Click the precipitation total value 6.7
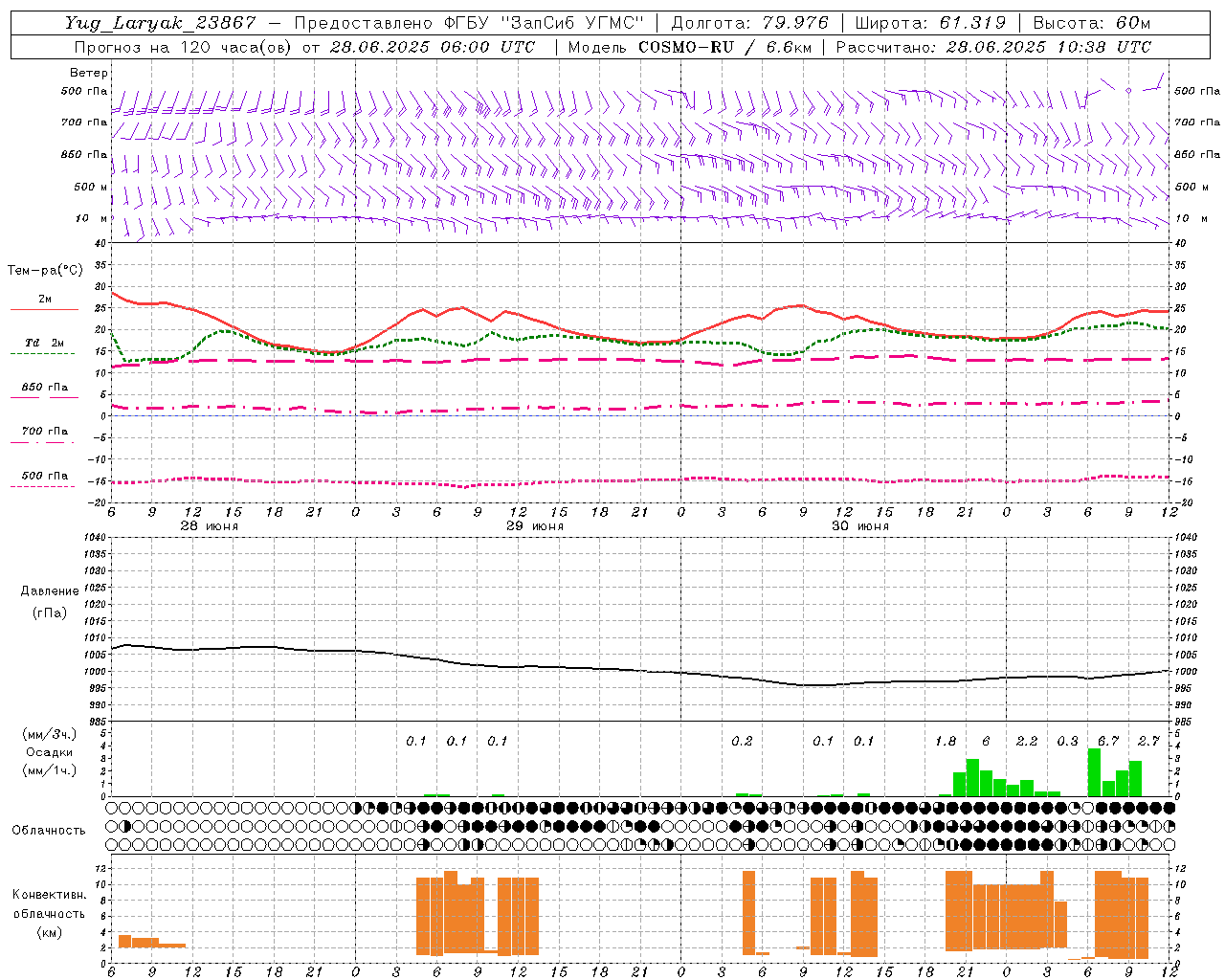Viewport: 1225px width, 980px height. 1108,741
